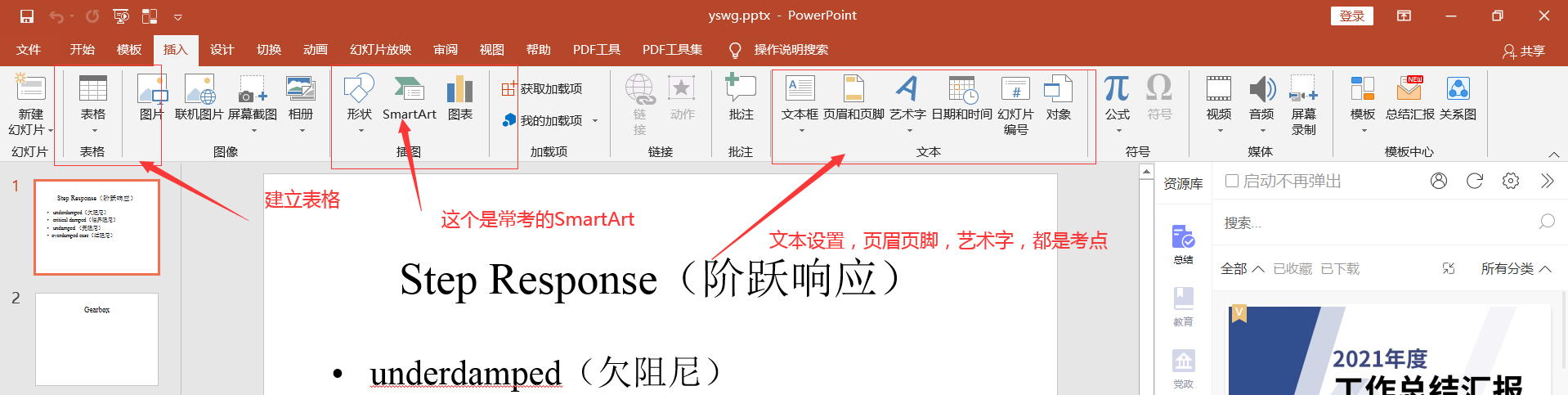Viewport: 1568px width, 395px height.
Task: Start Screen Recording (屏幕录制)
Action: (x=1304, y=105)
